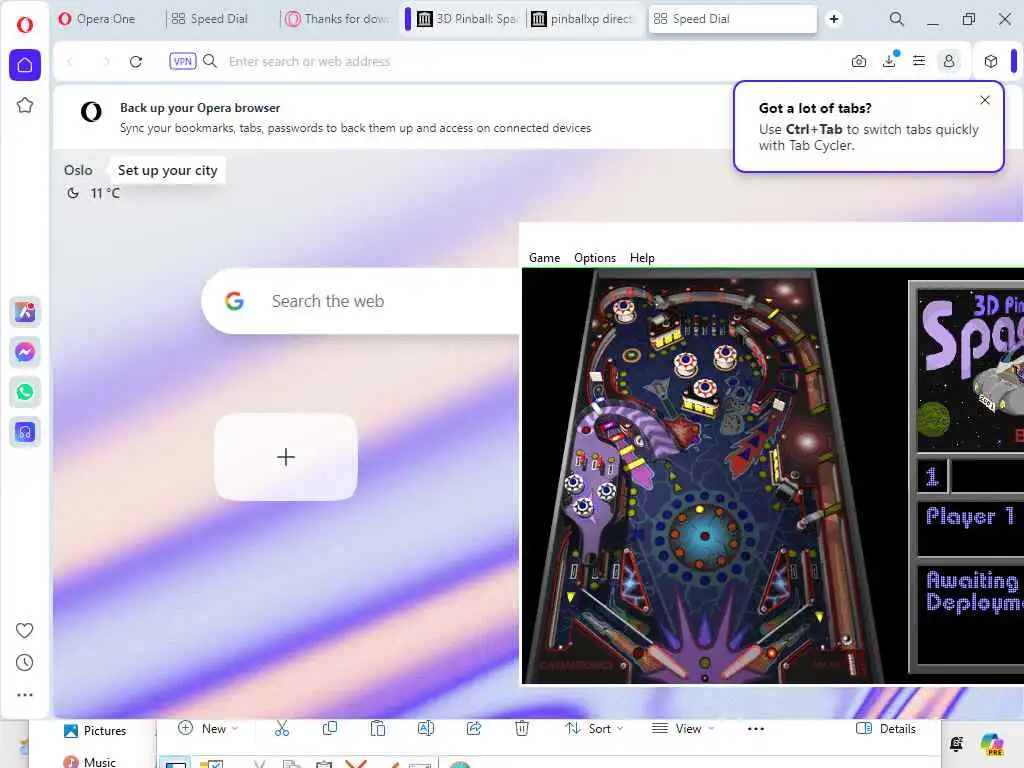Launch Aria AI from the sidebar
Image resolution: width=1024 pixels, height=768 pixels.
(25, 312)
